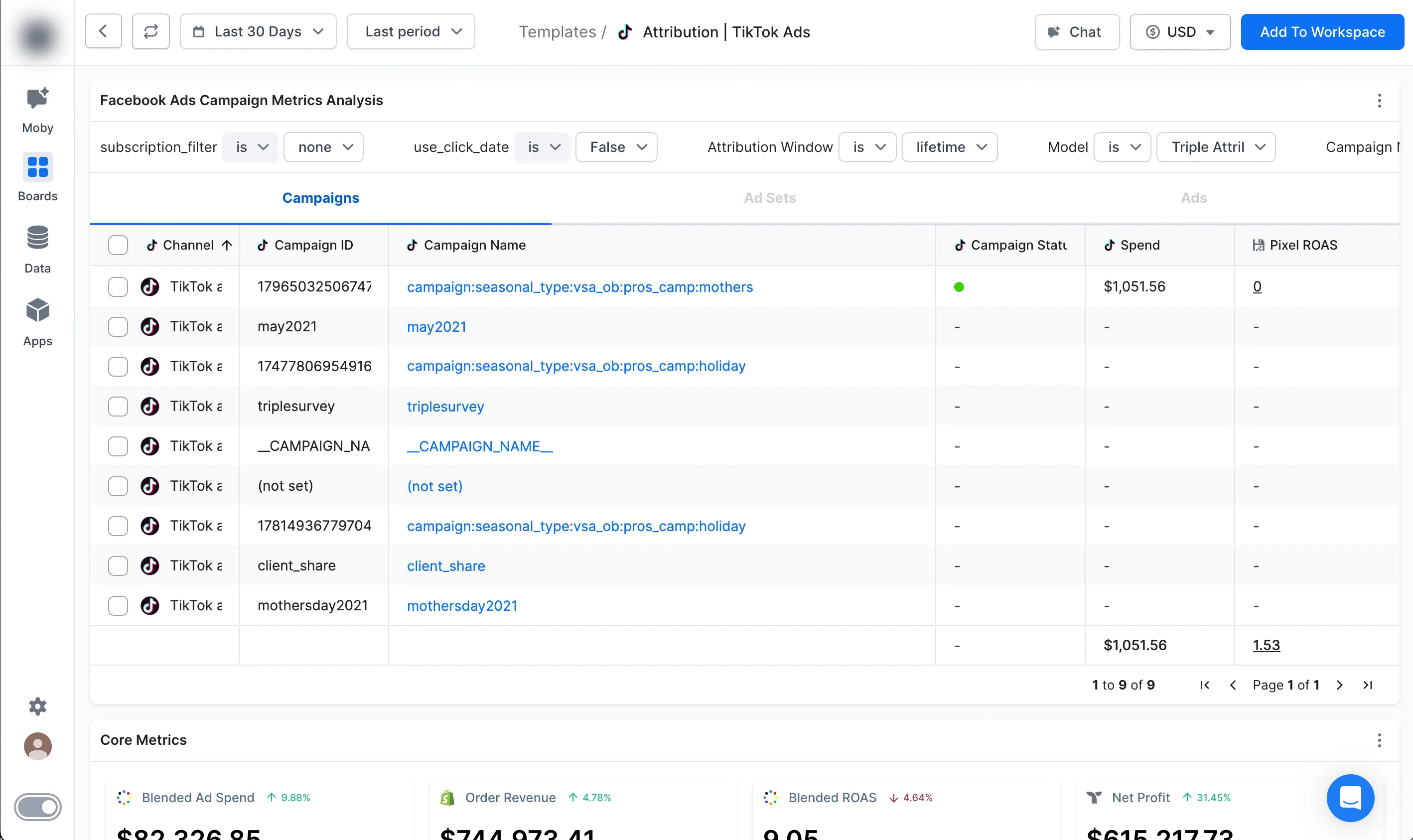Switch to the Ads tab

(x=1193, y=198)
